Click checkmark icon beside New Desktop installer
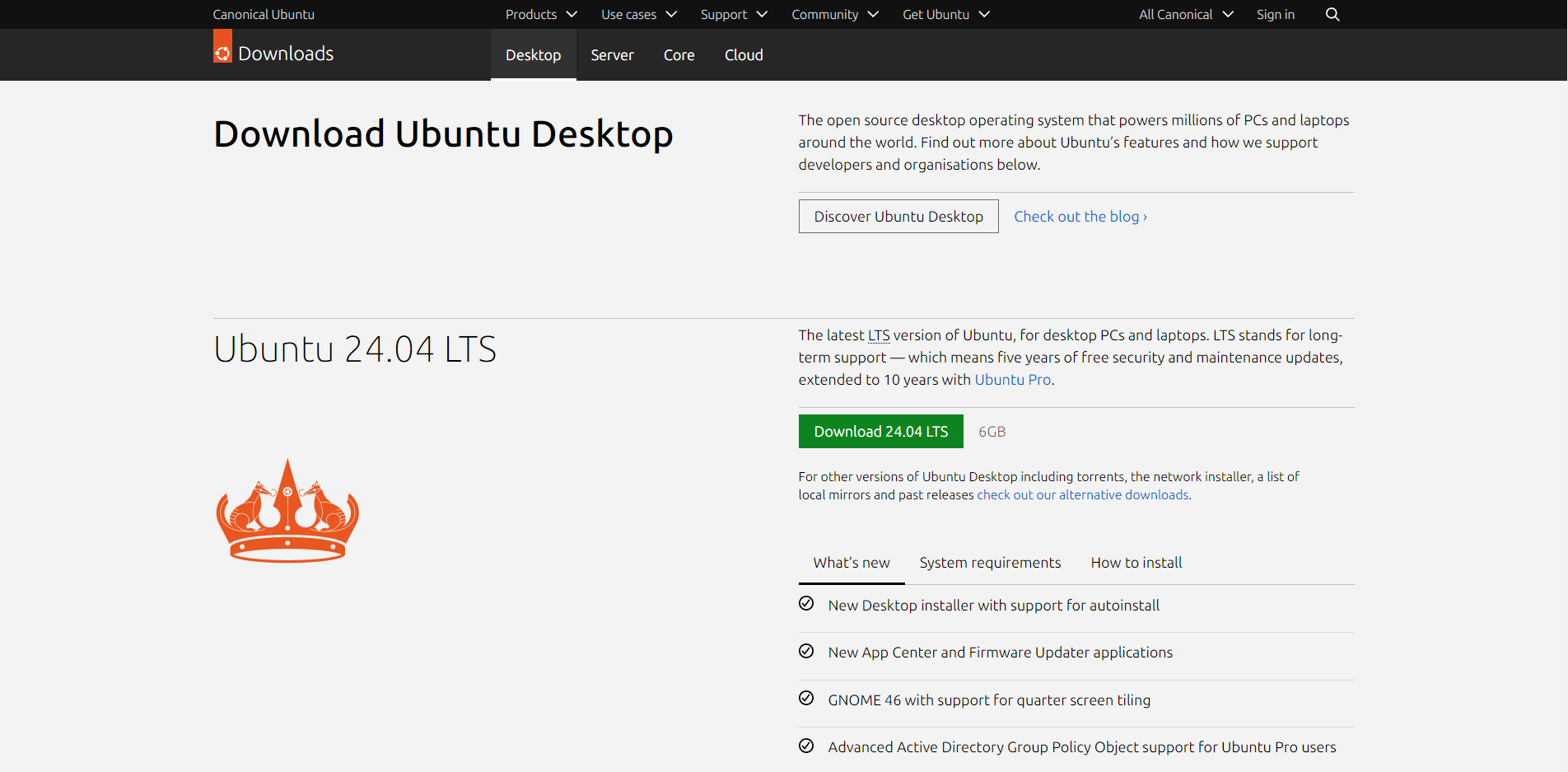The image size is (1568, 772). coord(806,604)
